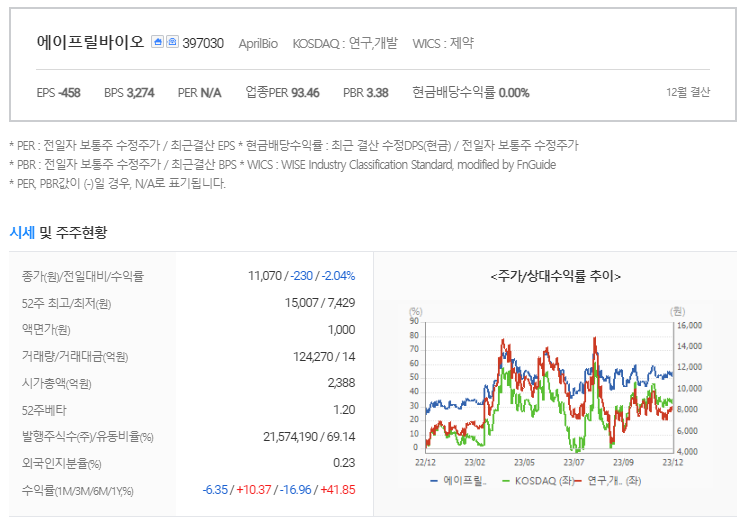Click the 시세 및 주주현황 section heading
The height and width of the screenshot is (517, 744).
(x=58, y=232)
